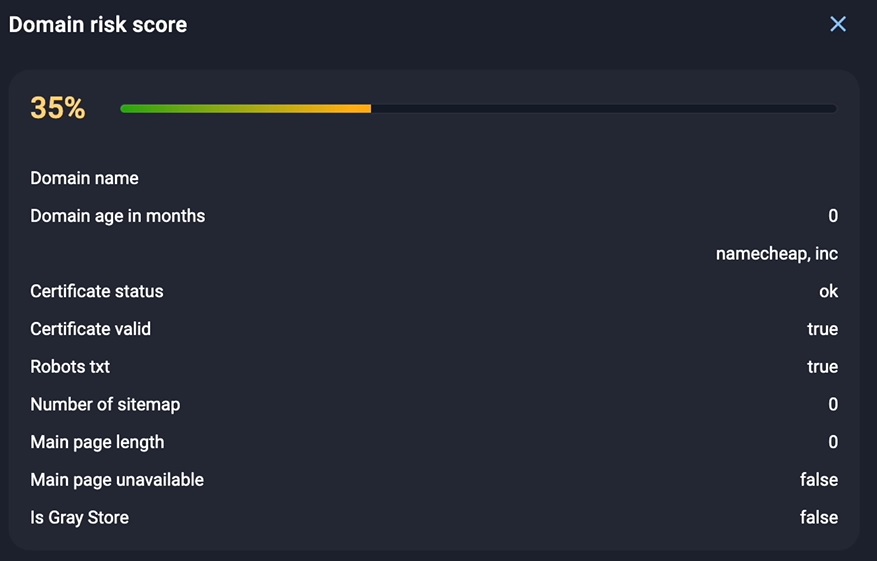
Task: Select the Main page unavailable label
Action: click(x=117, y=480)
